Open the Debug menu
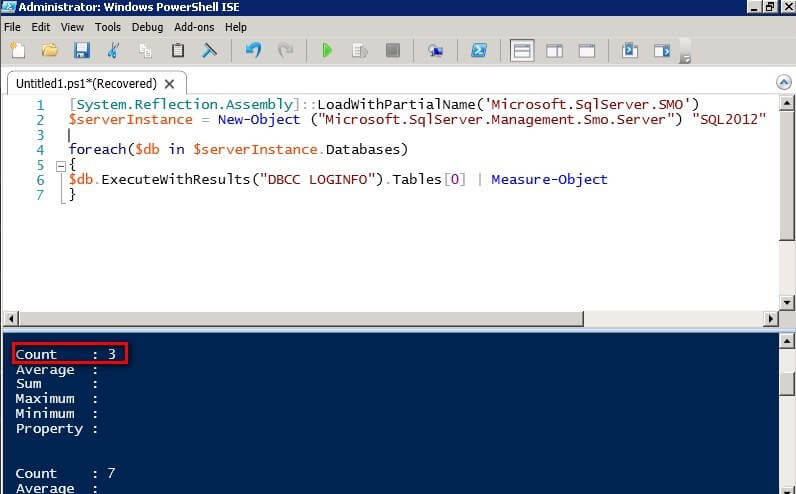 pyautogui.click(x=147, y=27)
